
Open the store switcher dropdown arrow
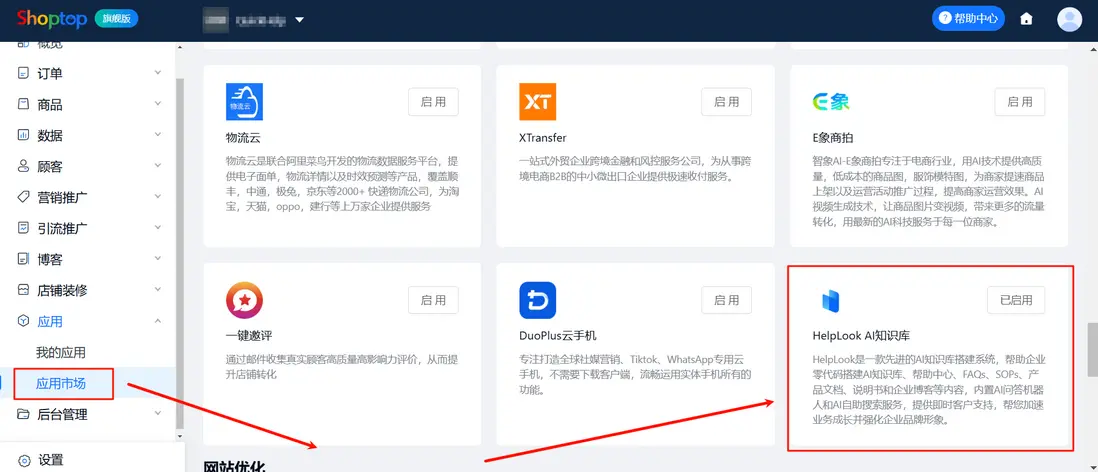coord(300,20)
